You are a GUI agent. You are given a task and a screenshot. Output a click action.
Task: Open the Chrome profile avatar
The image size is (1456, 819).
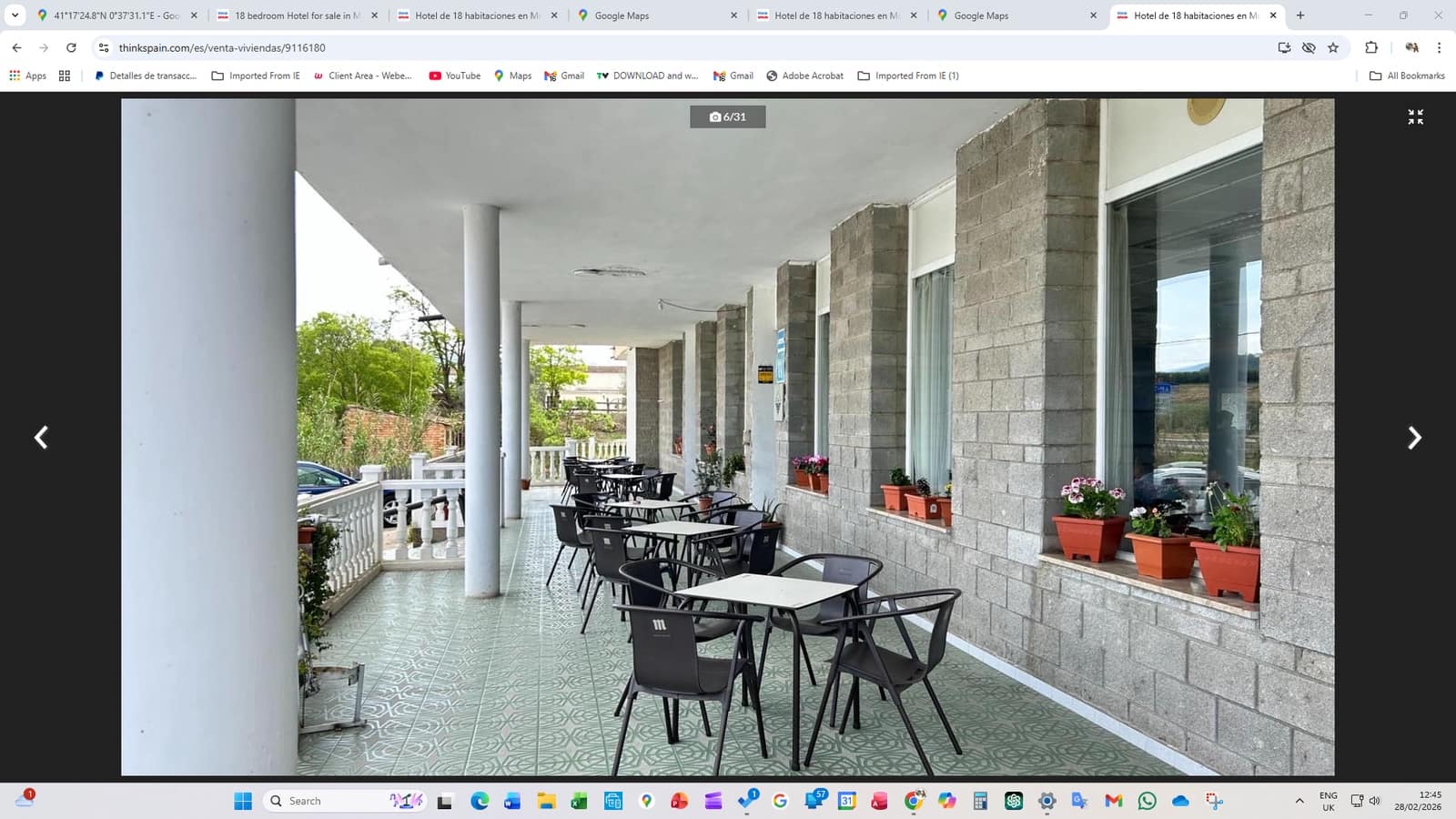pos(1412,47)
